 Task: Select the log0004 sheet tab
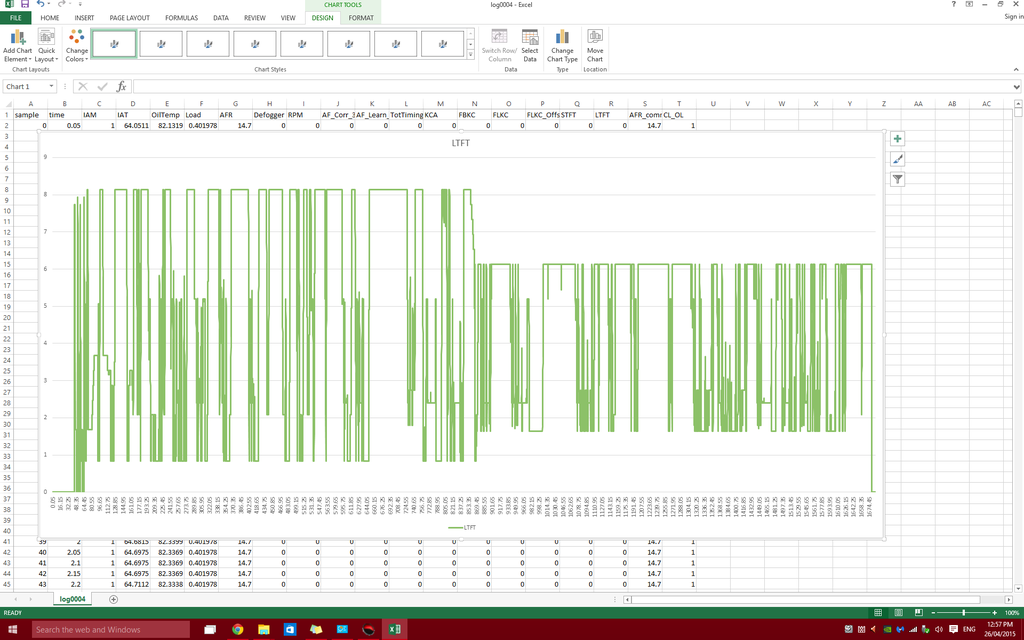(74, 599)
